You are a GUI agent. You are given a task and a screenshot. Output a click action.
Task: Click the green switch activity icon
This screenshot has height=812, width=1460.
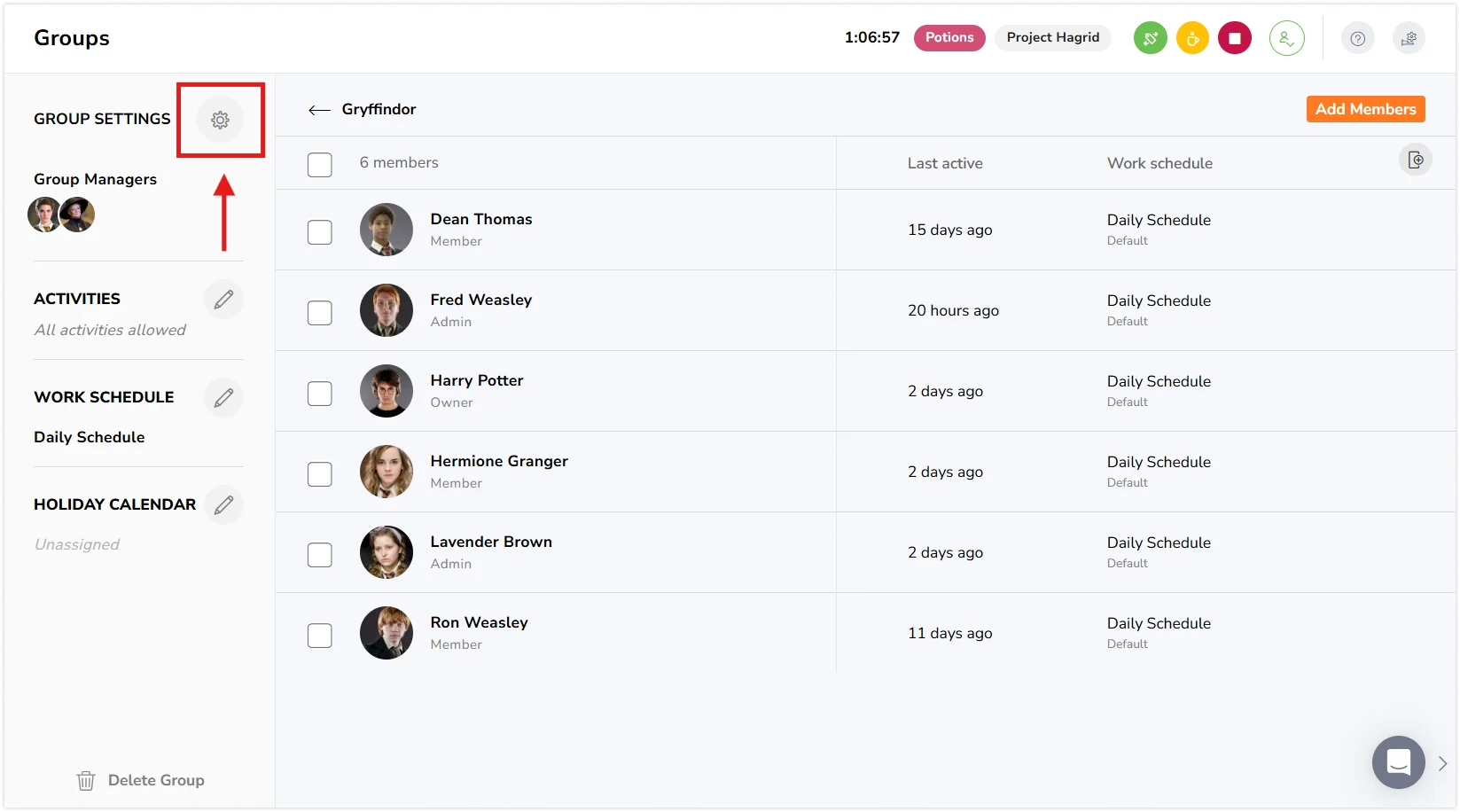(1151, 38)
